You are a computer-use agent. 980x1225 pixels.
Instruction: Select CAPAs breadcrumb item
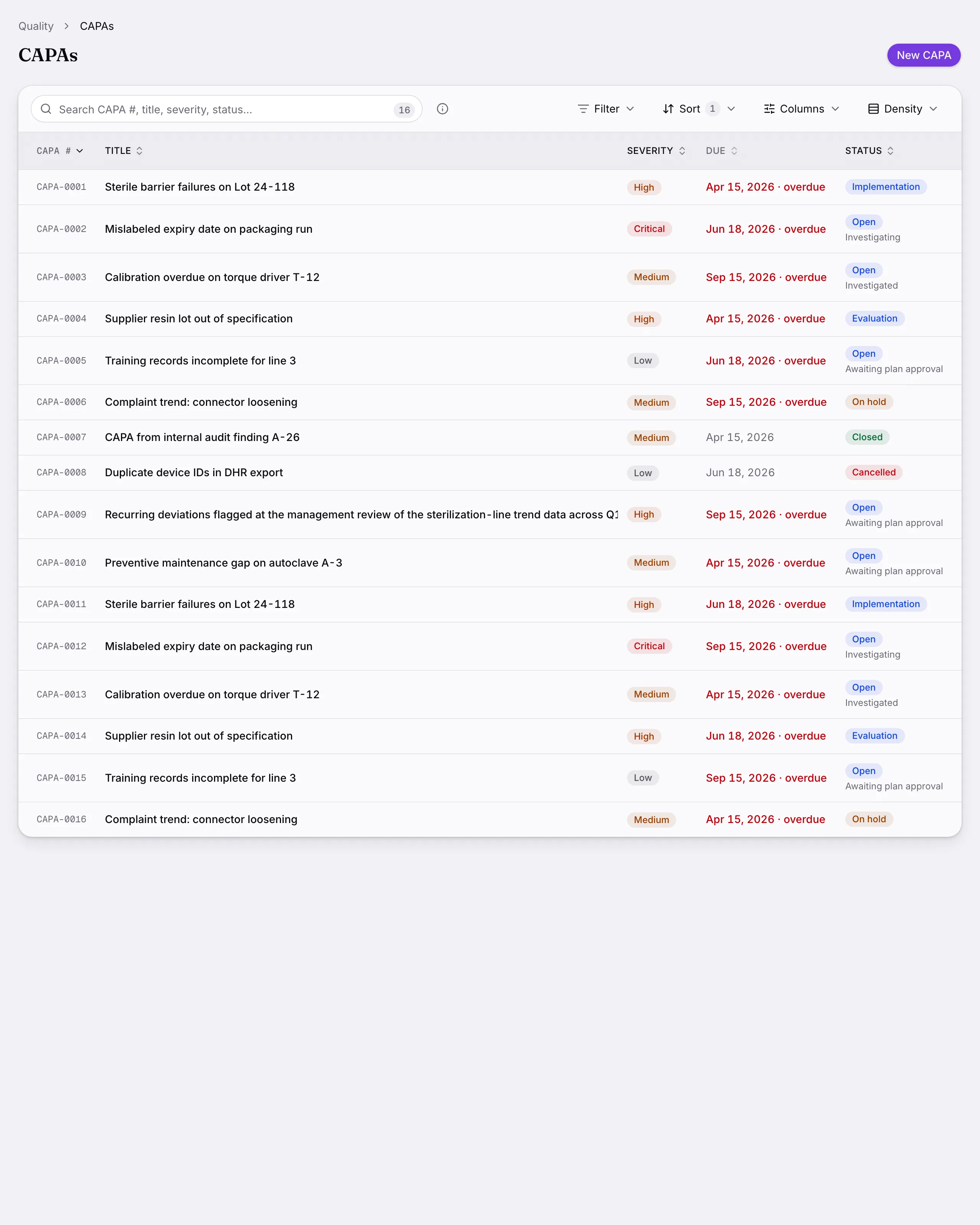tap(96, 26)
